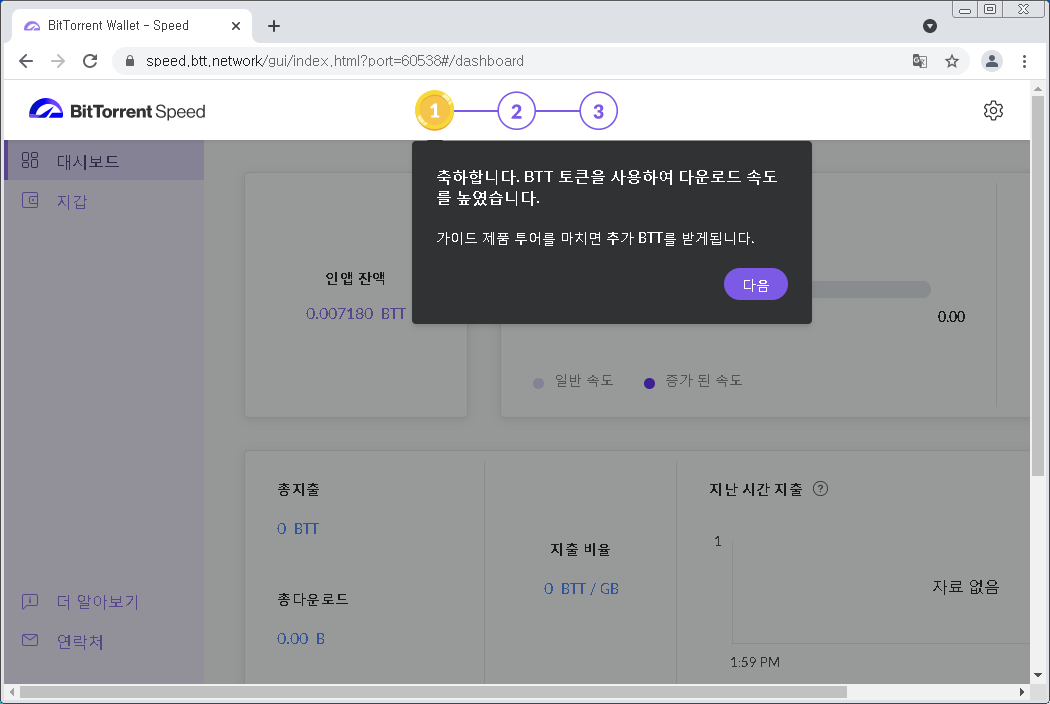Click the vertical scrollbar thumb
Screen dimensions: 1050x704
tap(1038, 286)
